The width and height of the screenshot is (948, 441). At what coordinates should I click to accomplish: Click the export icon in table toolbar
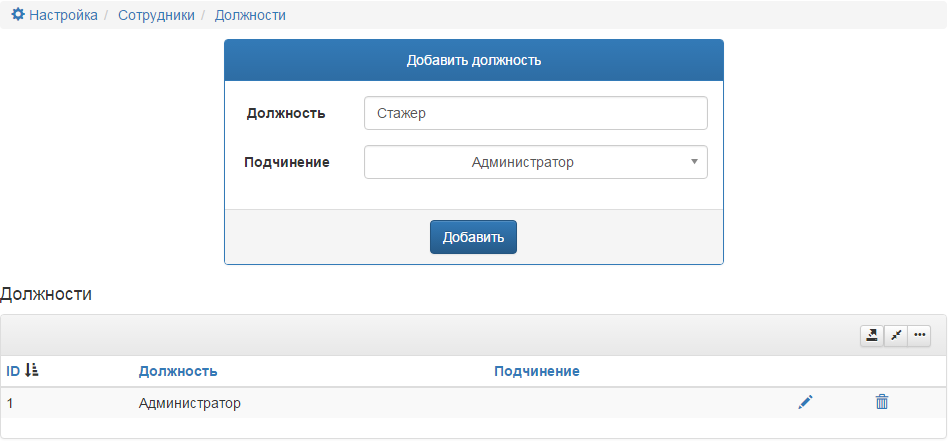click(872, 336)
